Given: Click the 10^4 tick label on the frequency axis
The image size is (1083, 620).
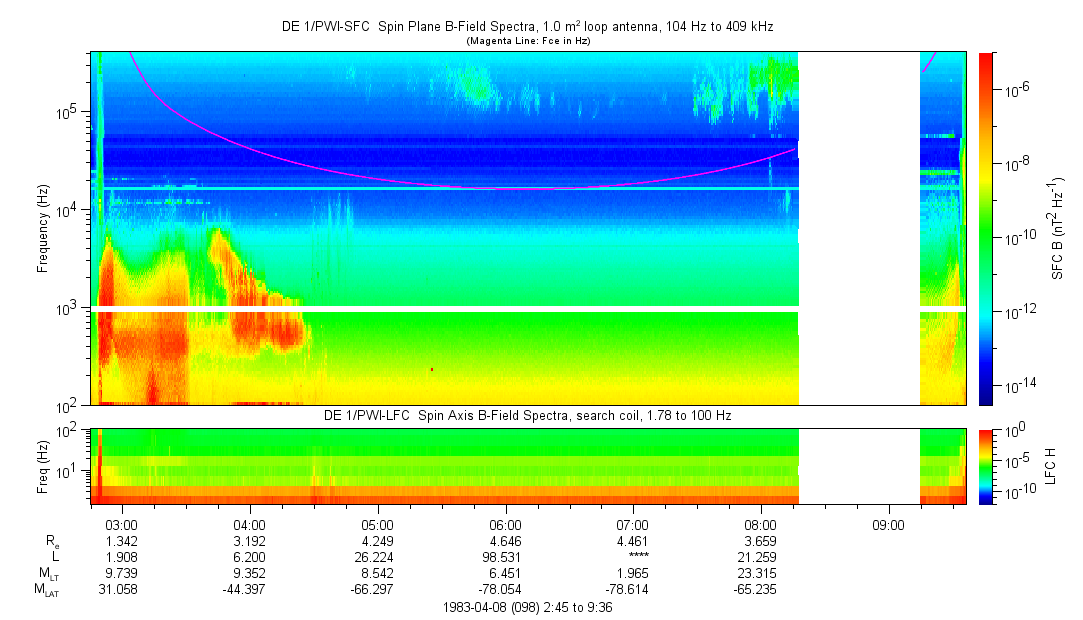Looking at the screenshot, I should coord(70,211).
